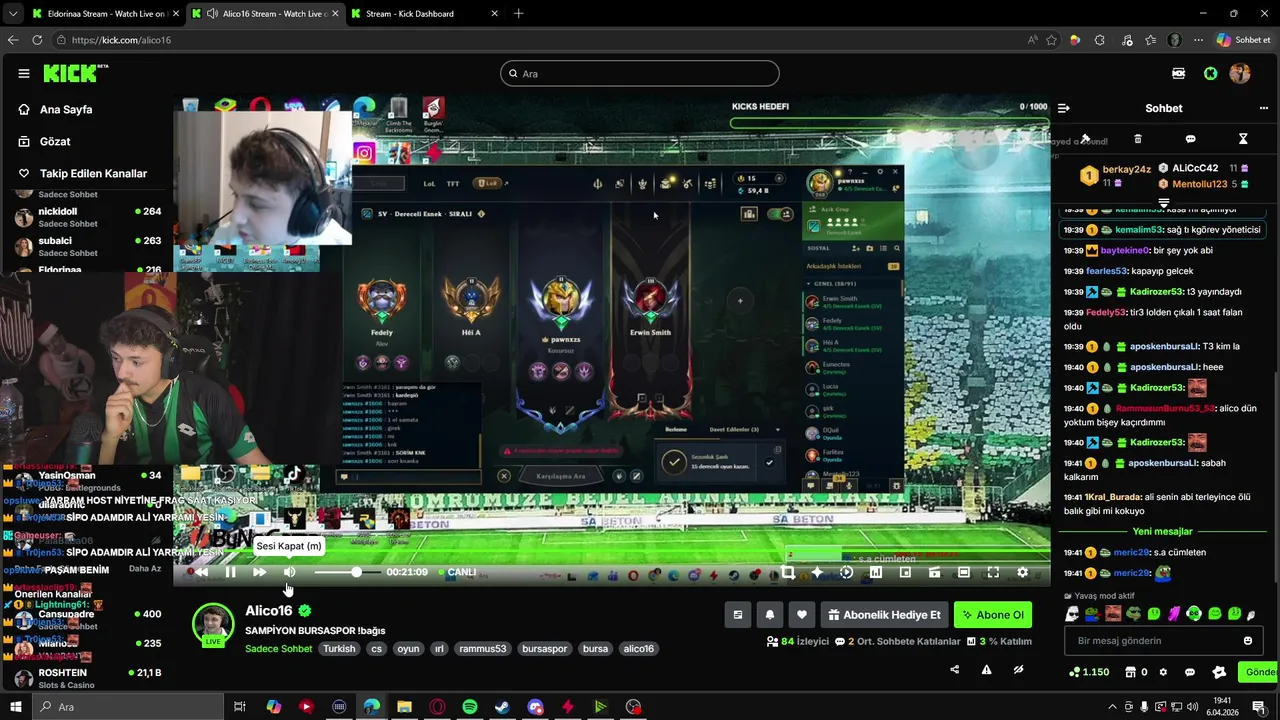Open chat options three-dot menu
Screen dimensions: 1280x720
pyautogui.click(x=1264, y=108)
